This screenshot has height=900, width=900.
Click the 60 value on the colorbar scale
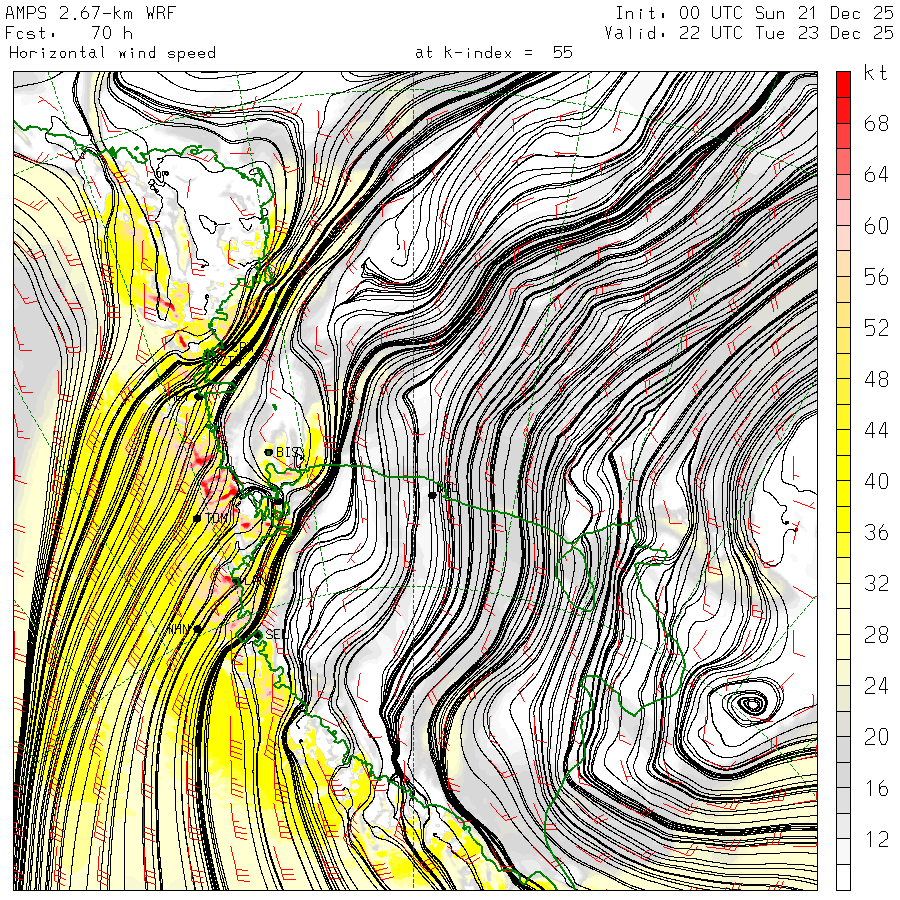tap(876, 226)
